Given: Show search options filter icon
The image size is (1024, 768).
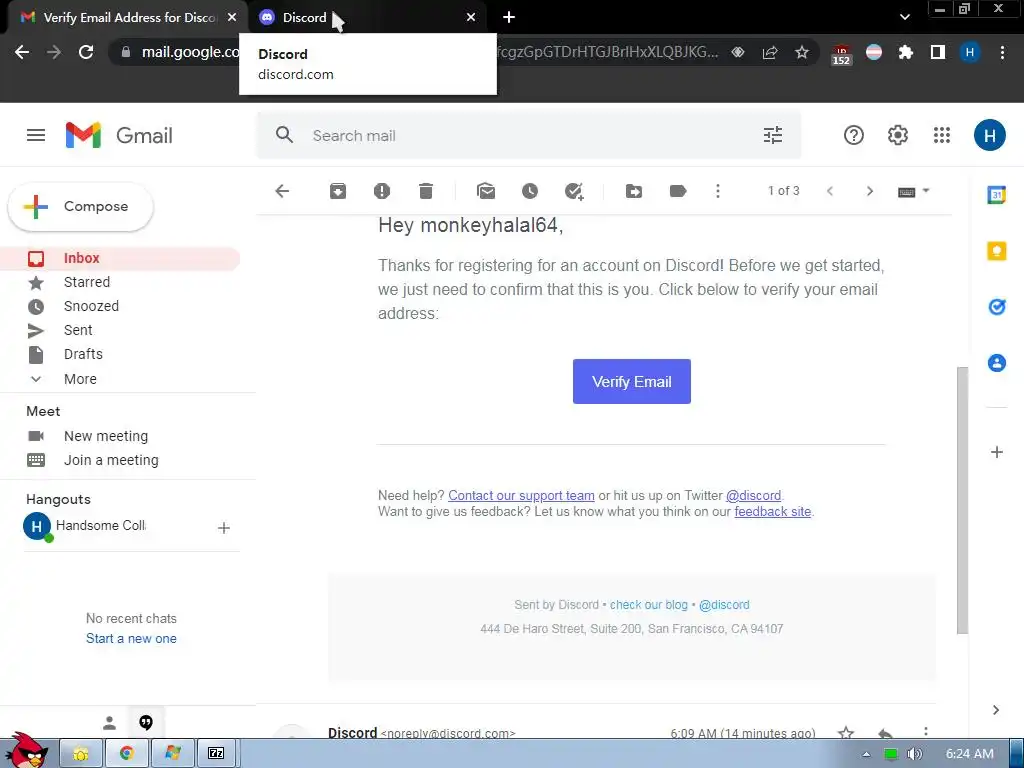Looking at the screenshot, I should 773,135.
